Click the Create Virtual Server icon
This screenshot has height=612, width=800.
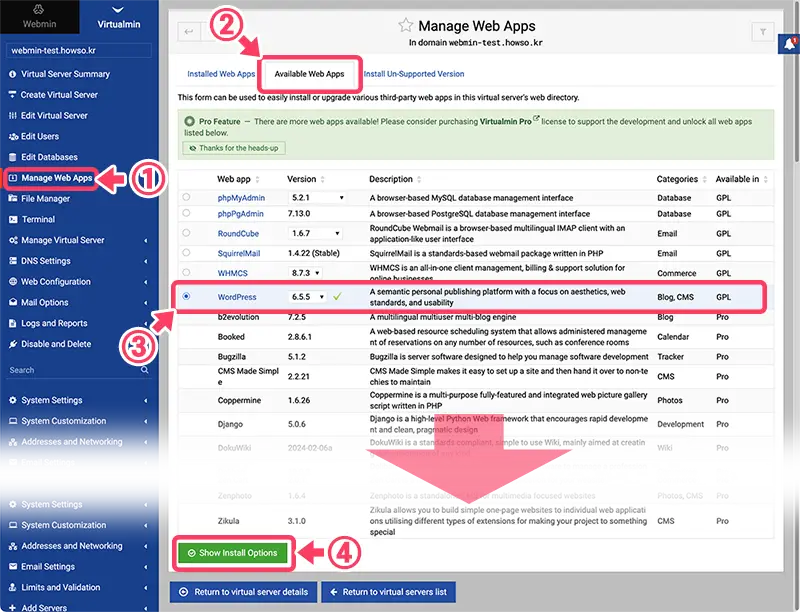13,94
